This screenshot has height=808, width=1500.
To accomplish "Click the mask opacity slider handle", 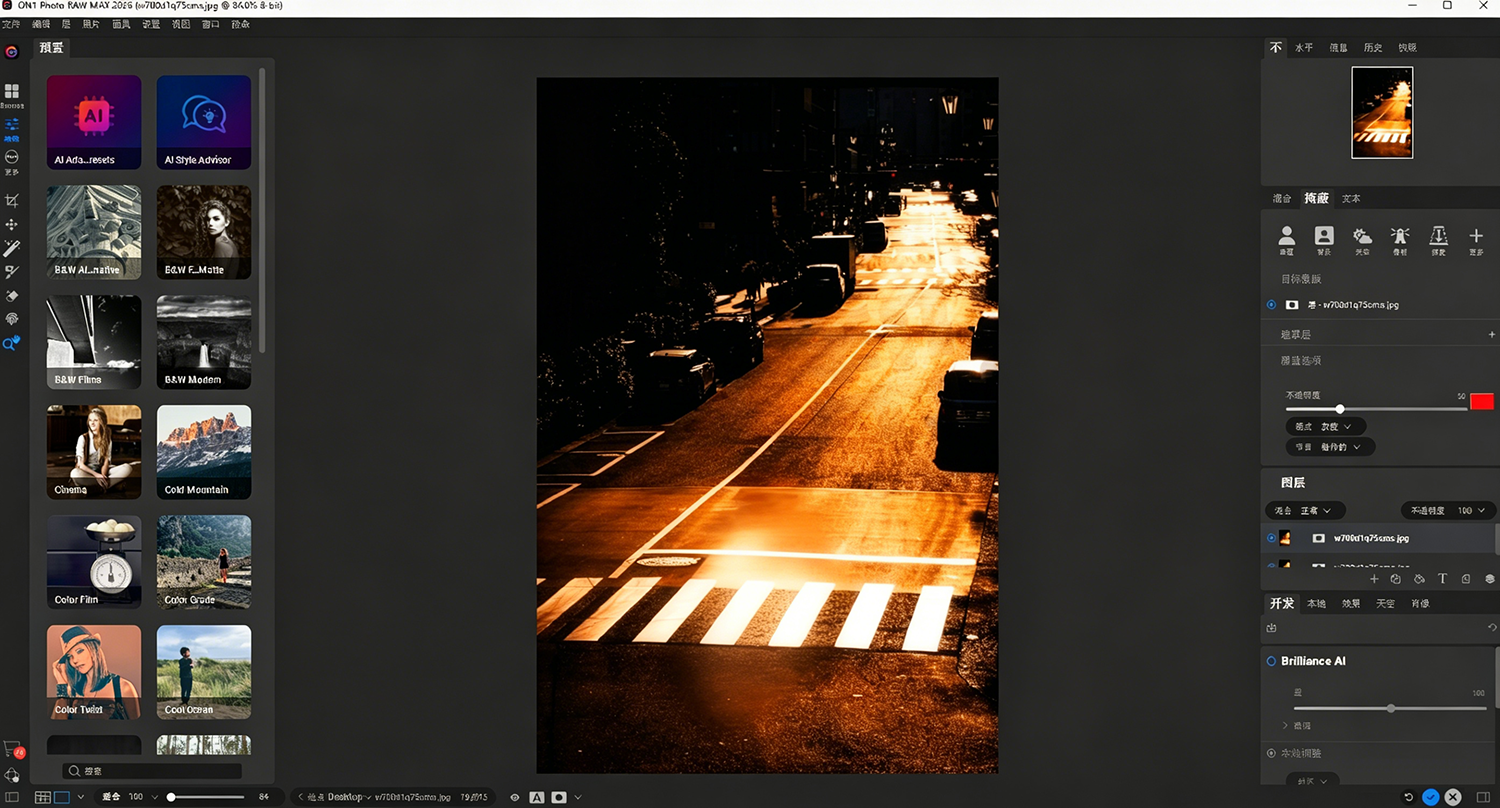I will coord(1340,409).
